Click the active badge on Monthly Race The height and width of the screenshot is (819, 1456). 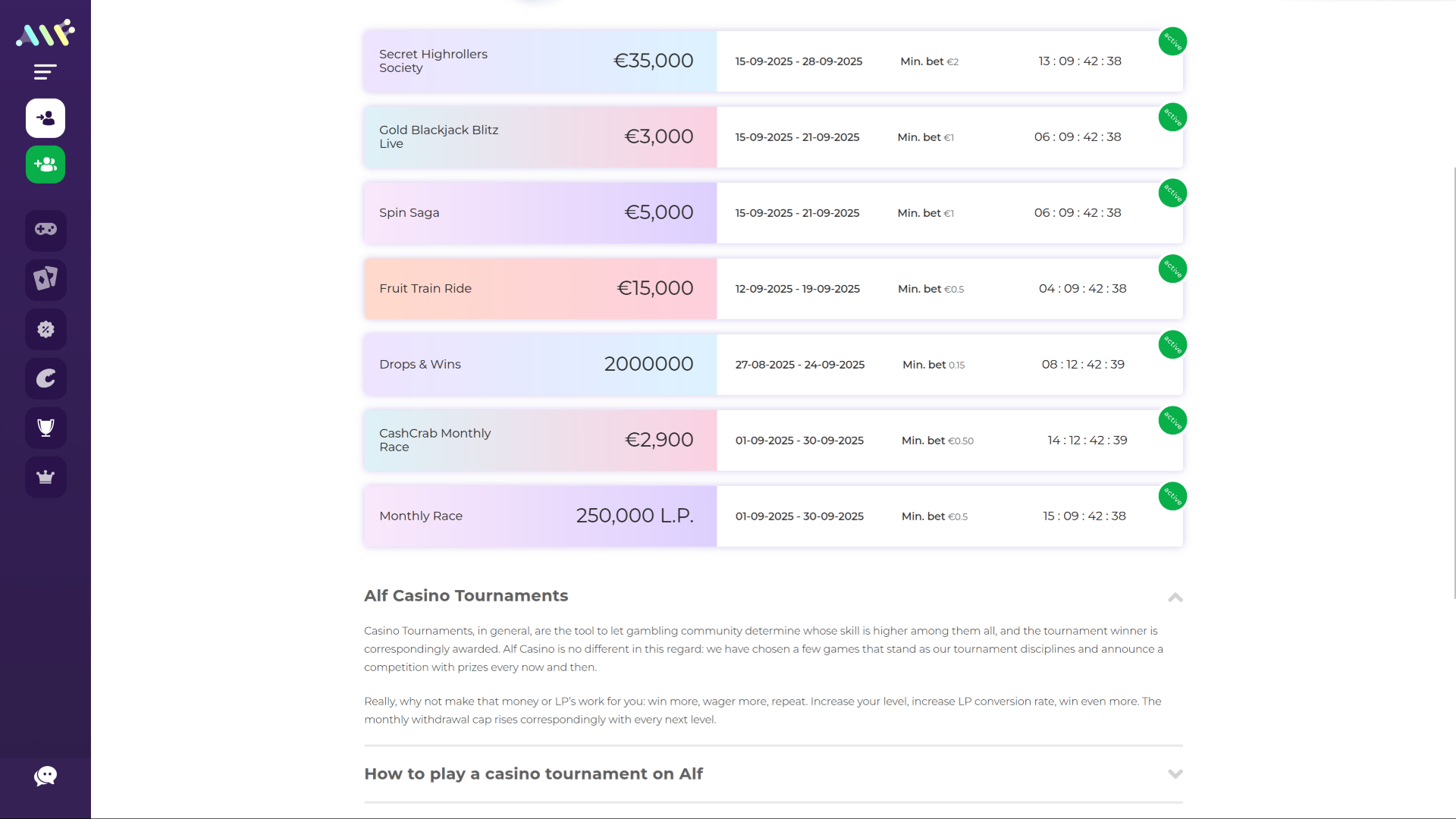pyautogui.click(x=1172, y=497)
